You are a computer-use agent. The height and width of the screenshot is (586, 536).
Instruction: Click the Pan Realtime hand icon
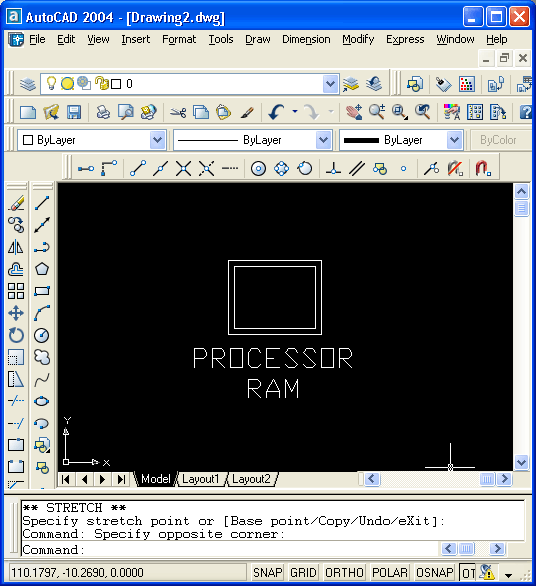click(354, 112)
